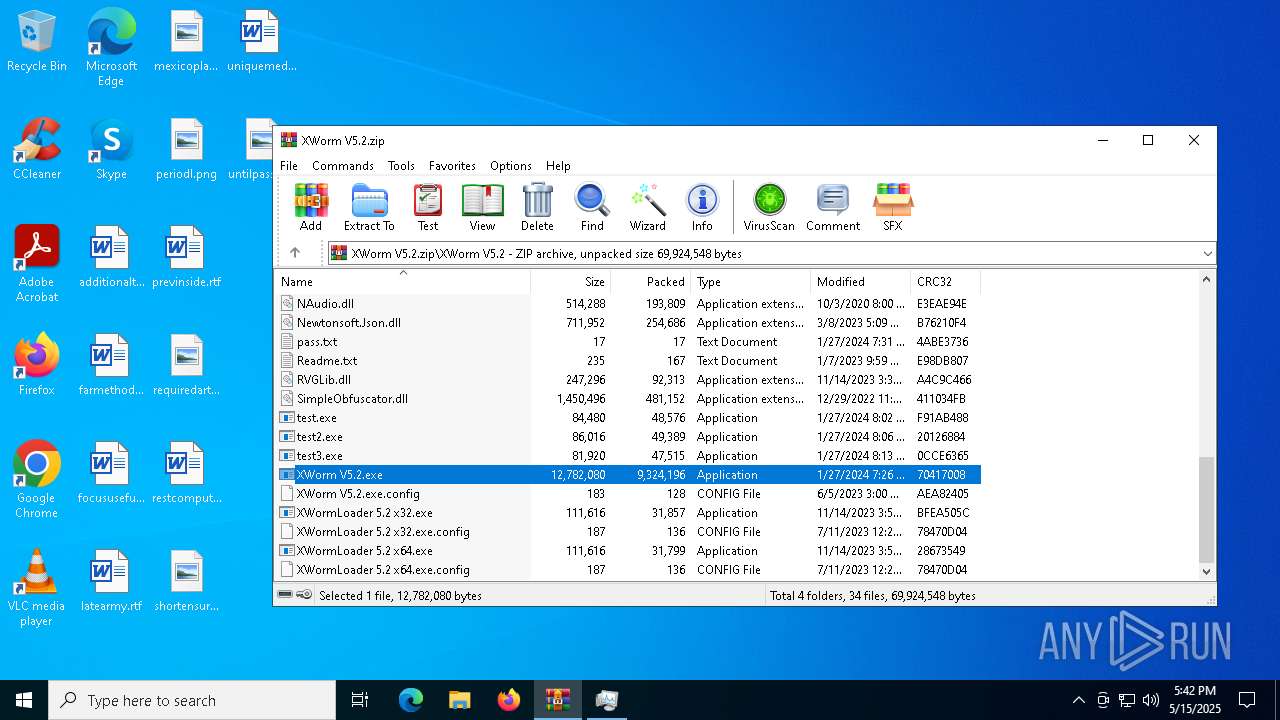Viewport: 1280px width, 720px height.
Task: Open Google Chrome desktop shortcut
Action: pyautogui.click(x=37, y=480)
